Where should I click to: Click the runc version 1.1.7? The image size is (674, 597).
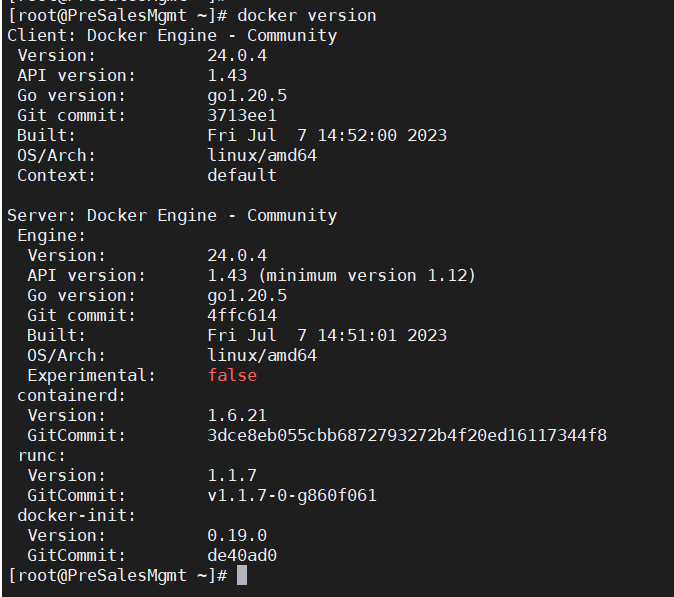[x=232, y=475]
